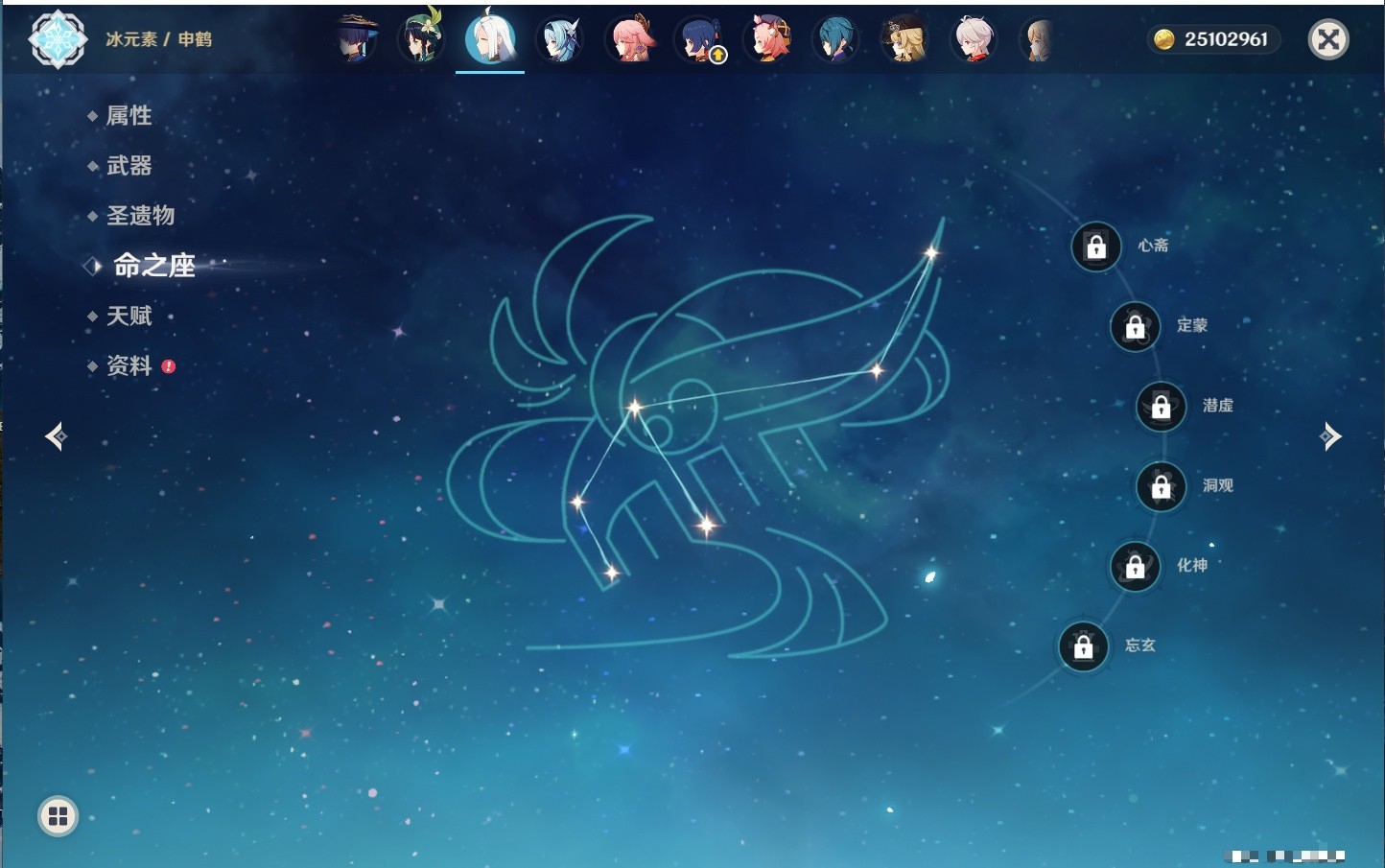This screenshot has width=1385, height=868.
Task: Open the locked 洞观 constellation node
Action: click(1162, 486)
